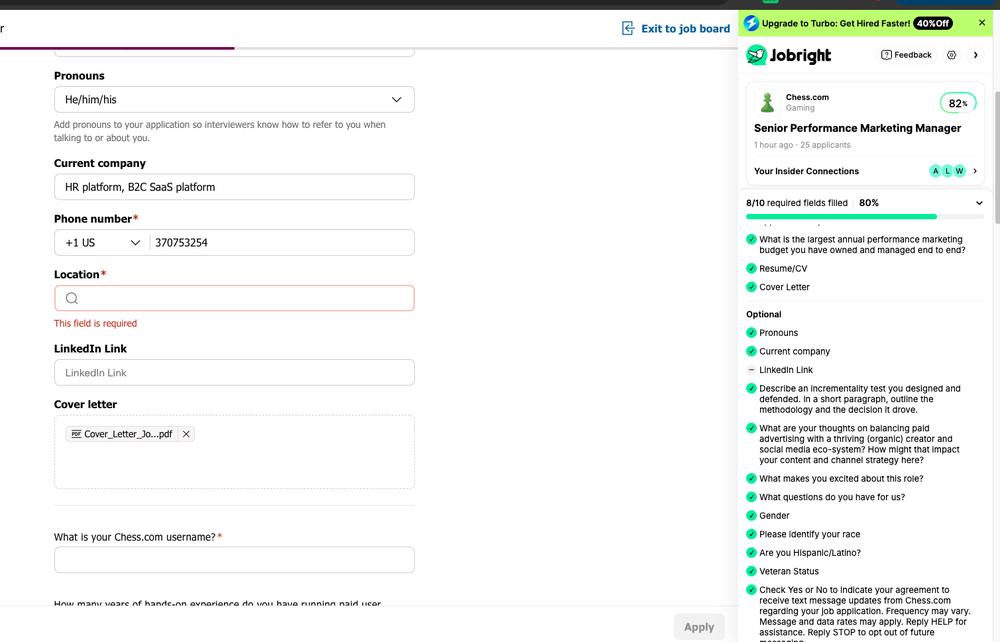Click the Exit to job board icon
The image size is (1000, 642).
[x=628, y=28]
